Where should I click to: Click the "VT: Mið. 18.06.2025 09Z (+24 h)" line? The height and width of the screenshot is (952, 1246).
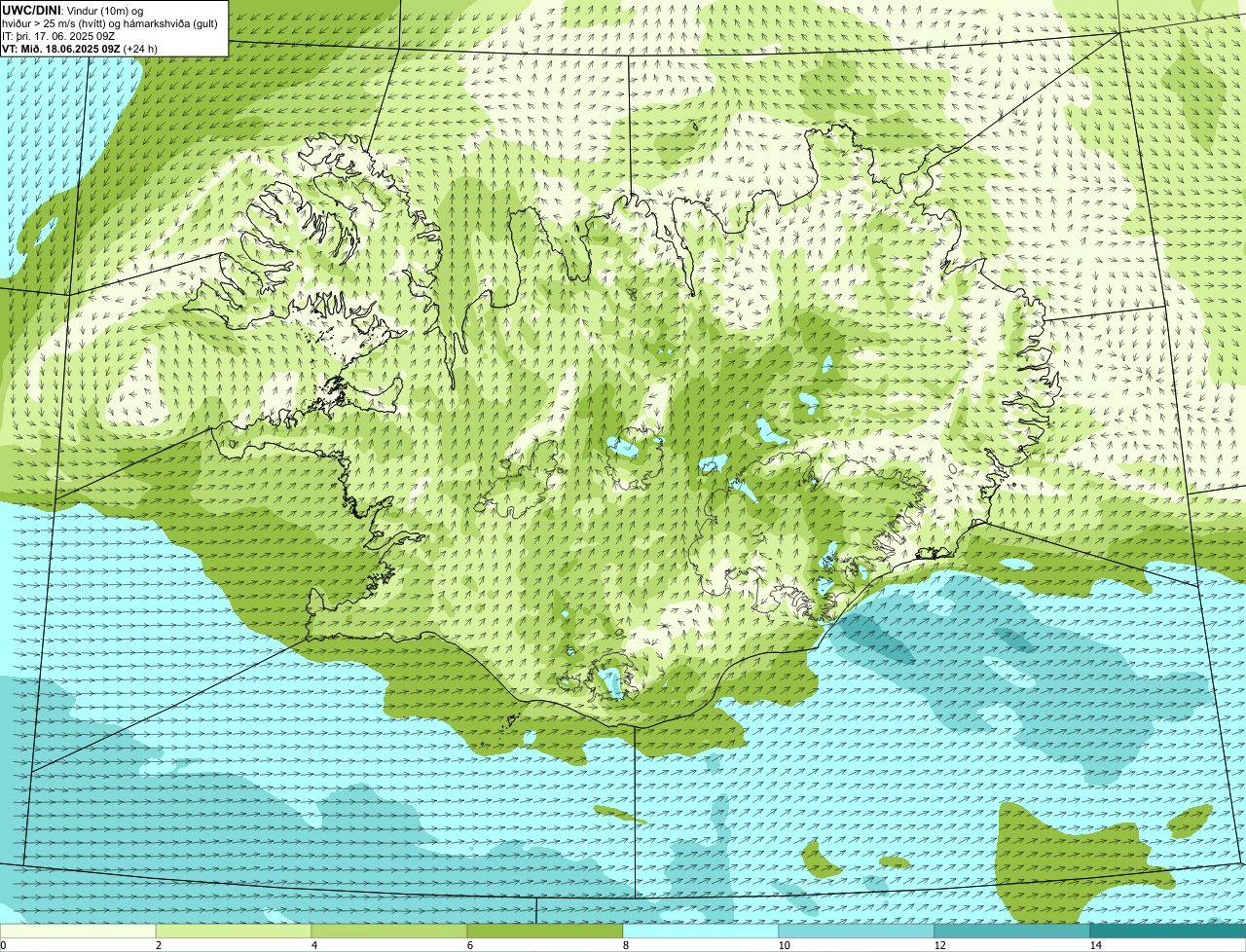[80, 48]
